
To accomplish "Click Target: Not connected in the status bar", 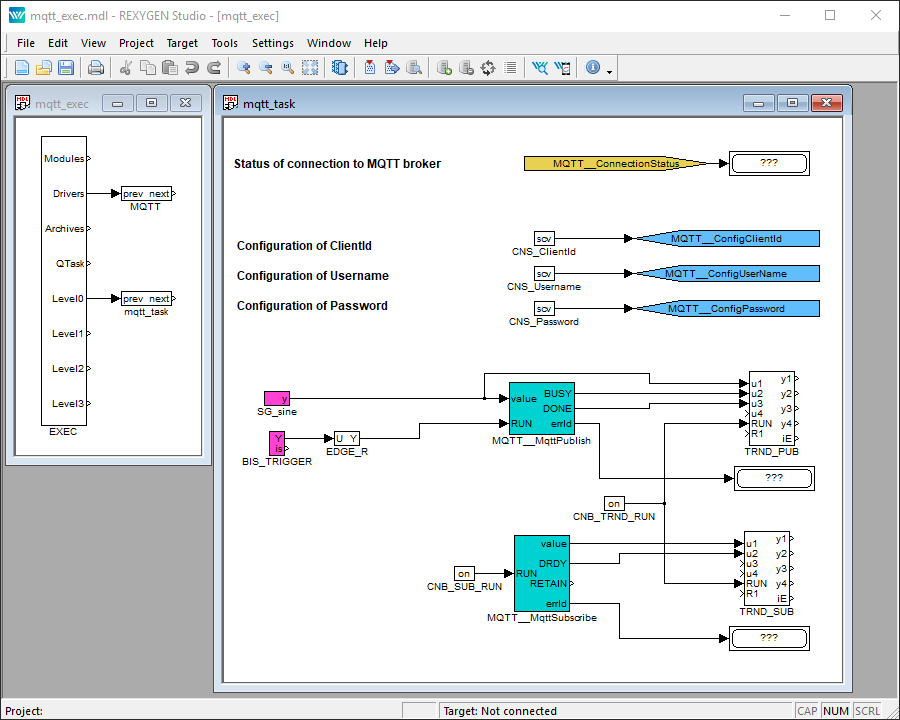I will point(500,711).
